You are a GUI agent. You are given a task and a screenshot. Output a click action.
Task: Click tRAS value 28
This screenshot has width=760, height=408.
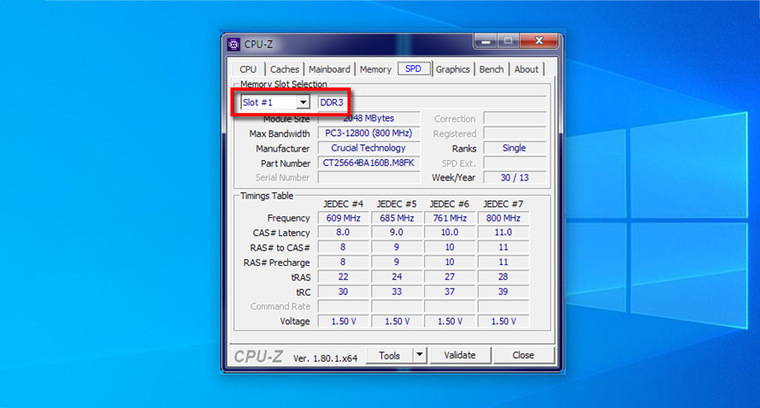click(503, 277)
